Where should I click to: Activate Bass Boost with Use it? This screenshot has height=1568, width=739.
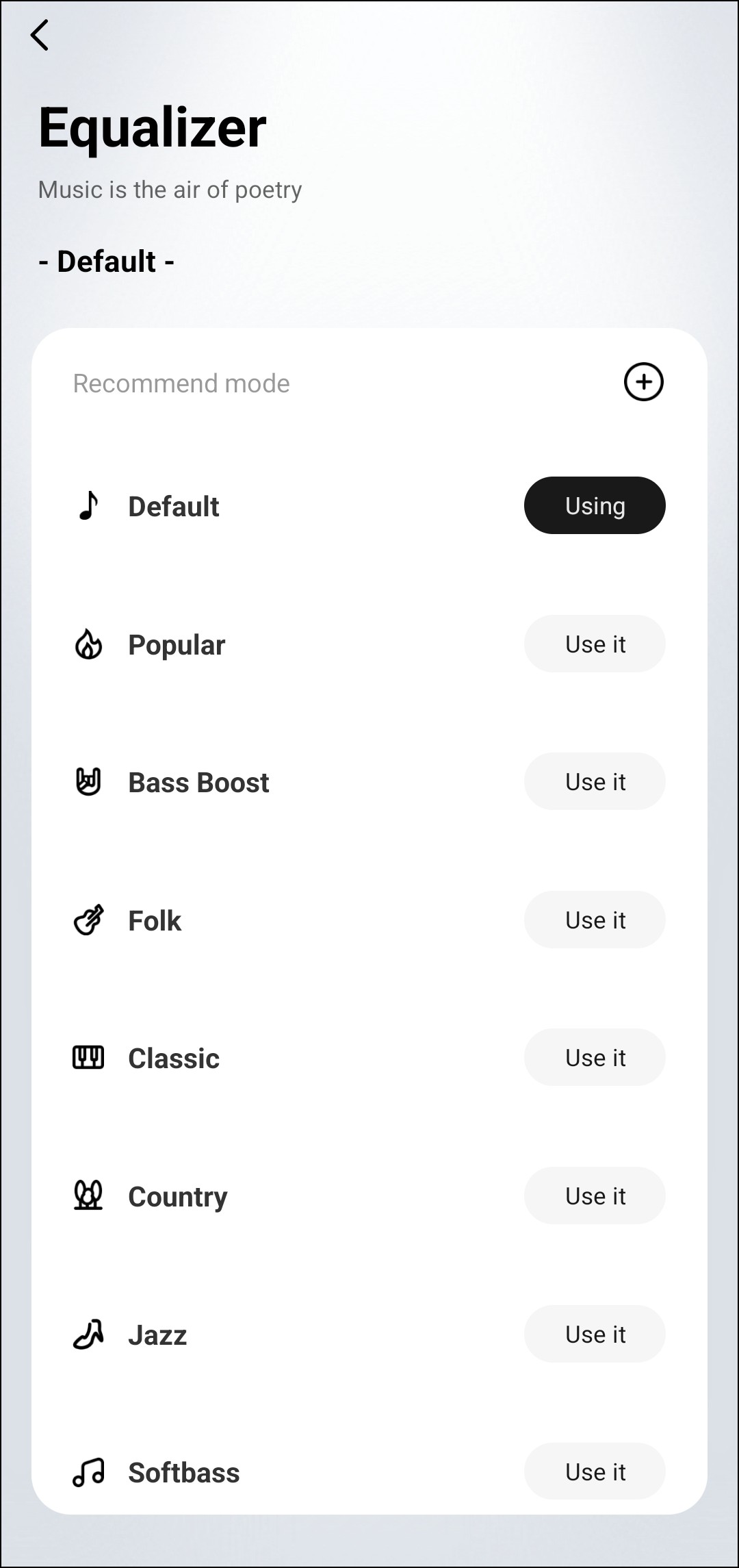tap(595, 781)
